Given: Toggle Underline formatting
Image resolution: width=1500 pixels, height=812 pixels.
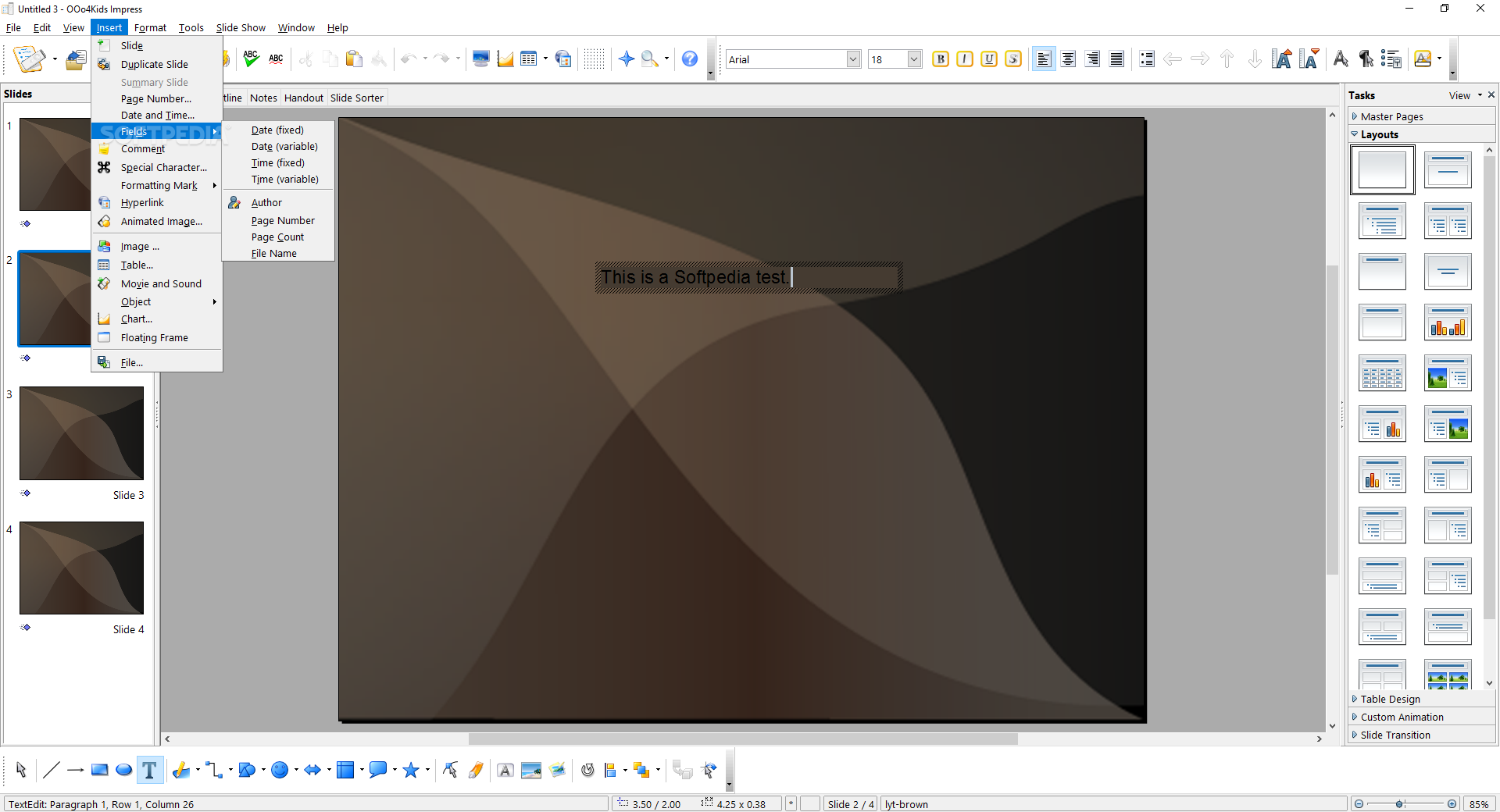Looking at the screenshot, I should pos(989,59).
